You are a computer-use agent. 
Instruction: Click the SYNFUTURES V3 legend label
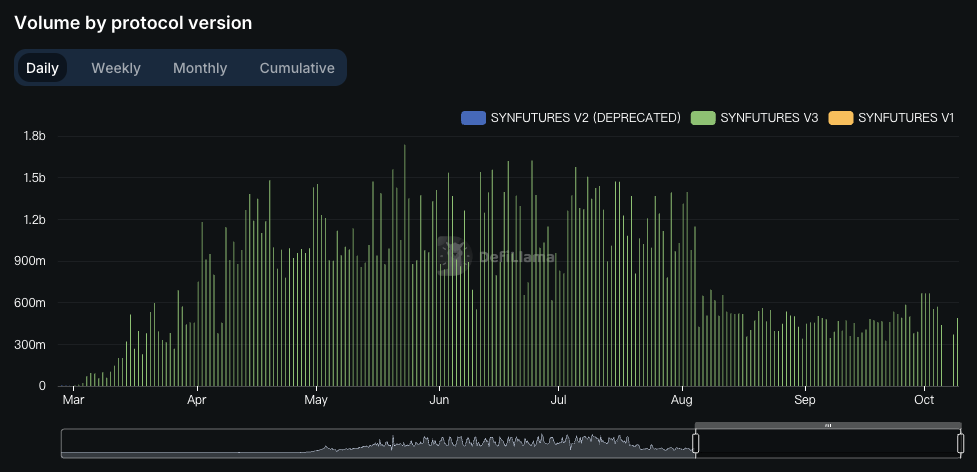[x=769, y=118]
